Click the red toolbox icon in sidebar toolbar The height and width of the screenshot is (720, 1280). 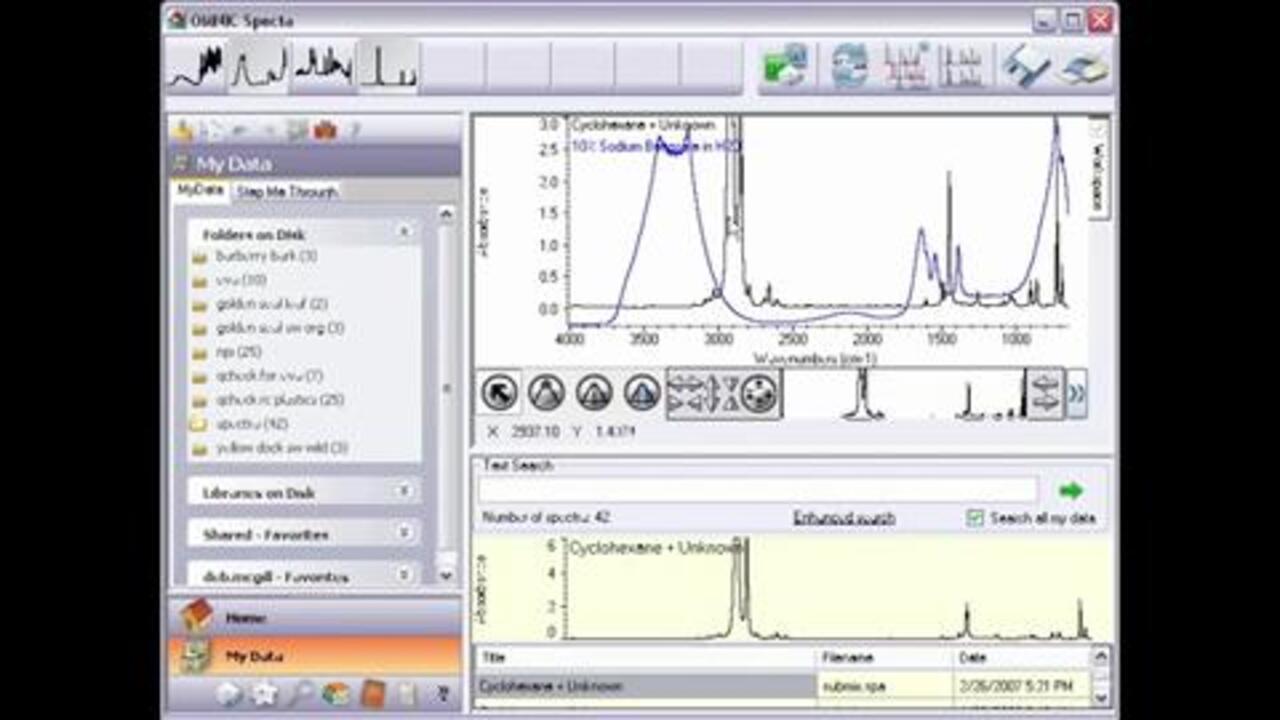click(324, 130)
